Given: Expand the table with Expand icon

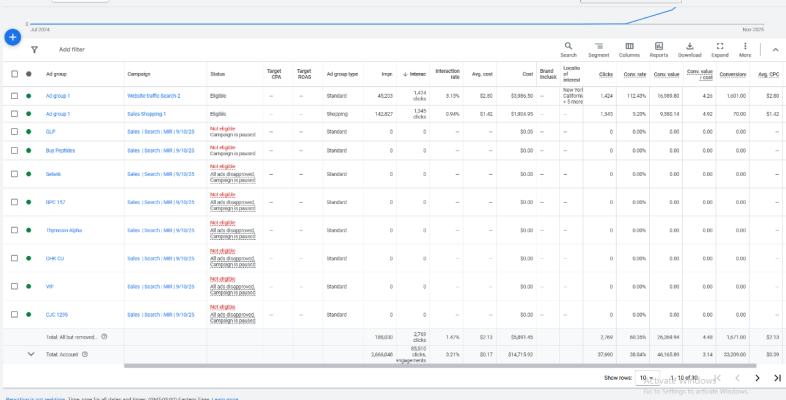Looking at the screenshot, I should (720, 50).
